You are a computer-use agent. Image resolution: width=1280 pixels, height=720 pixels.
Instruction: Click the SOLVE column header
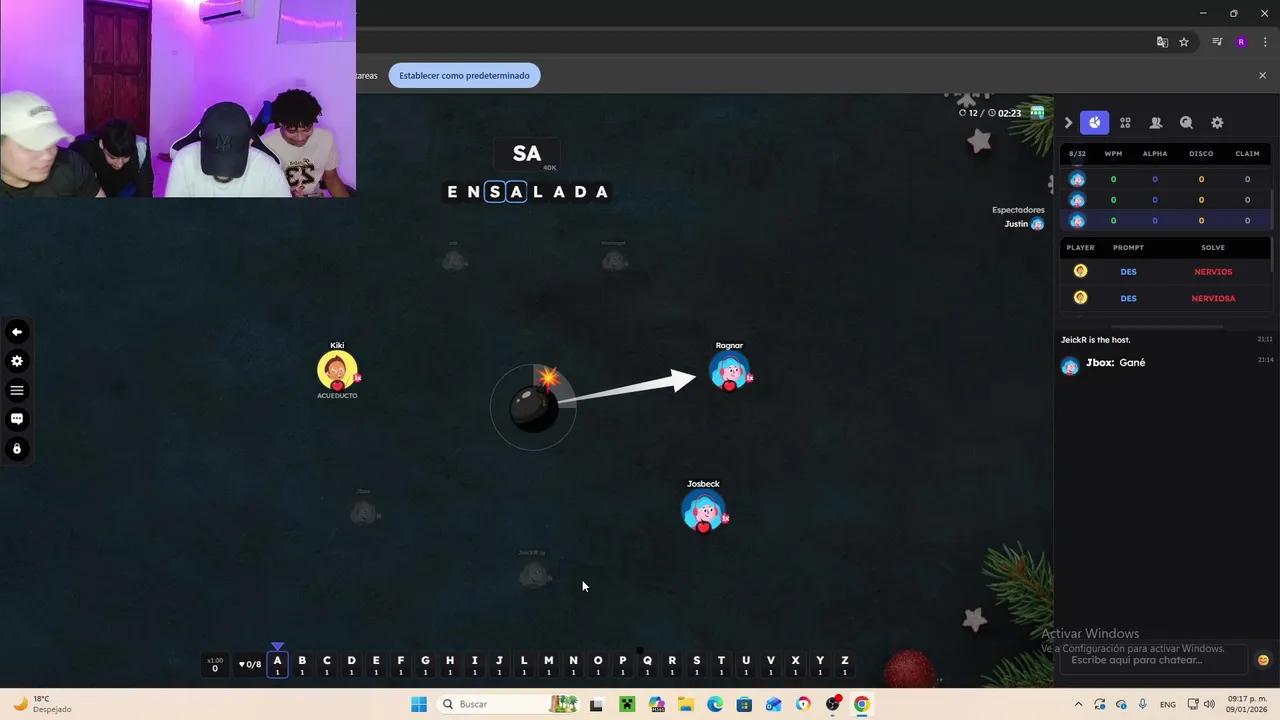pos(1213,248)
